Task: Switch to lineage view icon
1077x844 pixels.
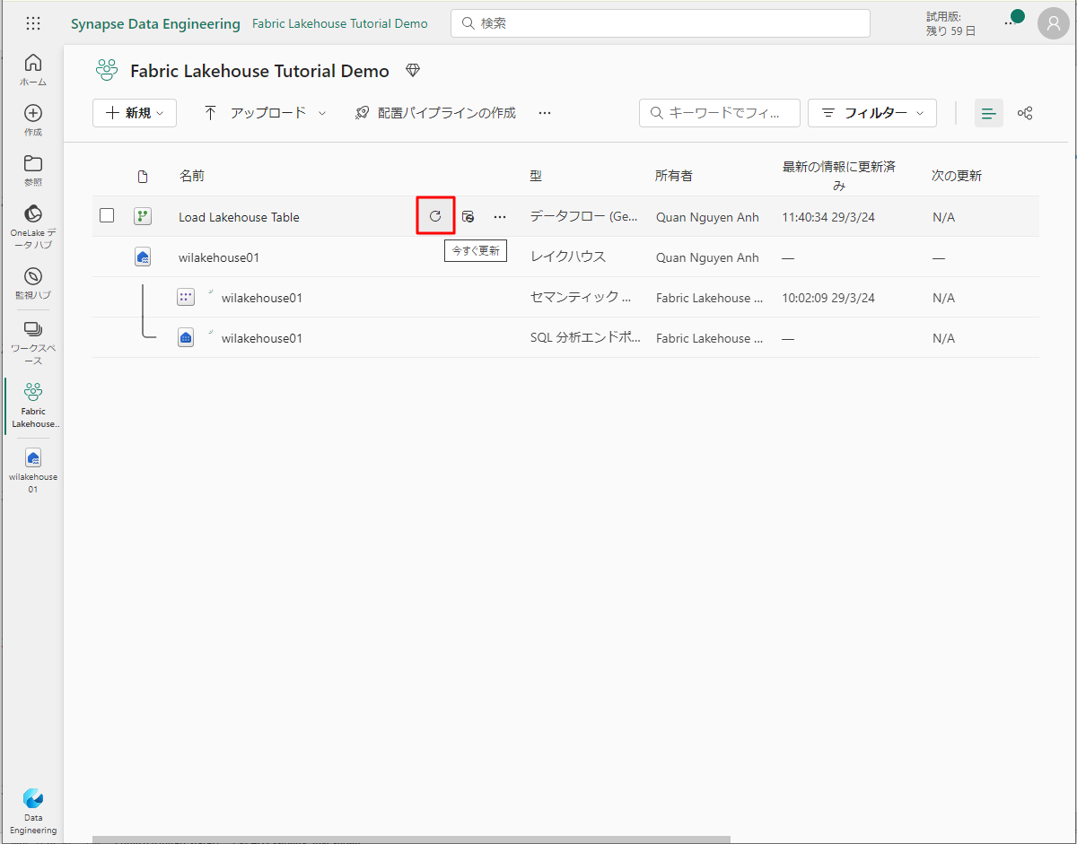Action: point(1025,113)
